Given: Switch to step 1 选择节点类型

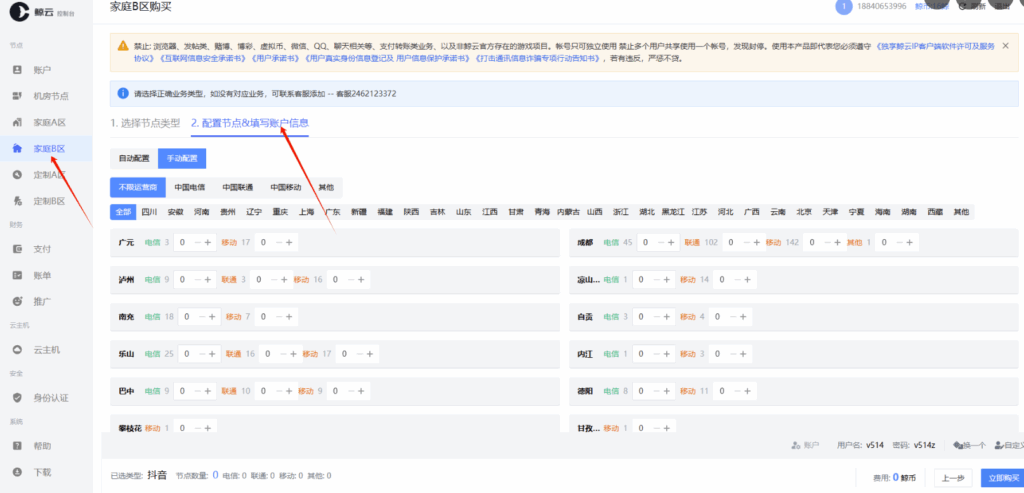Looking at the screenshot, I should [145, 123].
